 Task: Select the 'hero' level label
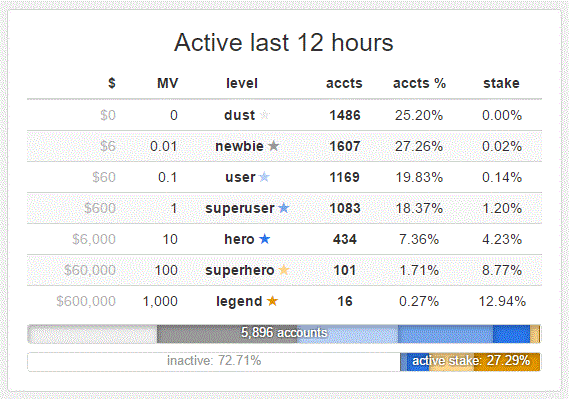240,239
